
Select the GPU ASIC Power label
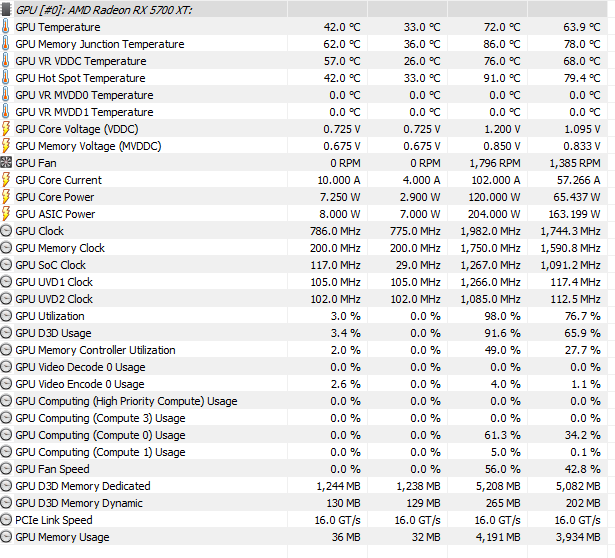(x=55, y=214)
